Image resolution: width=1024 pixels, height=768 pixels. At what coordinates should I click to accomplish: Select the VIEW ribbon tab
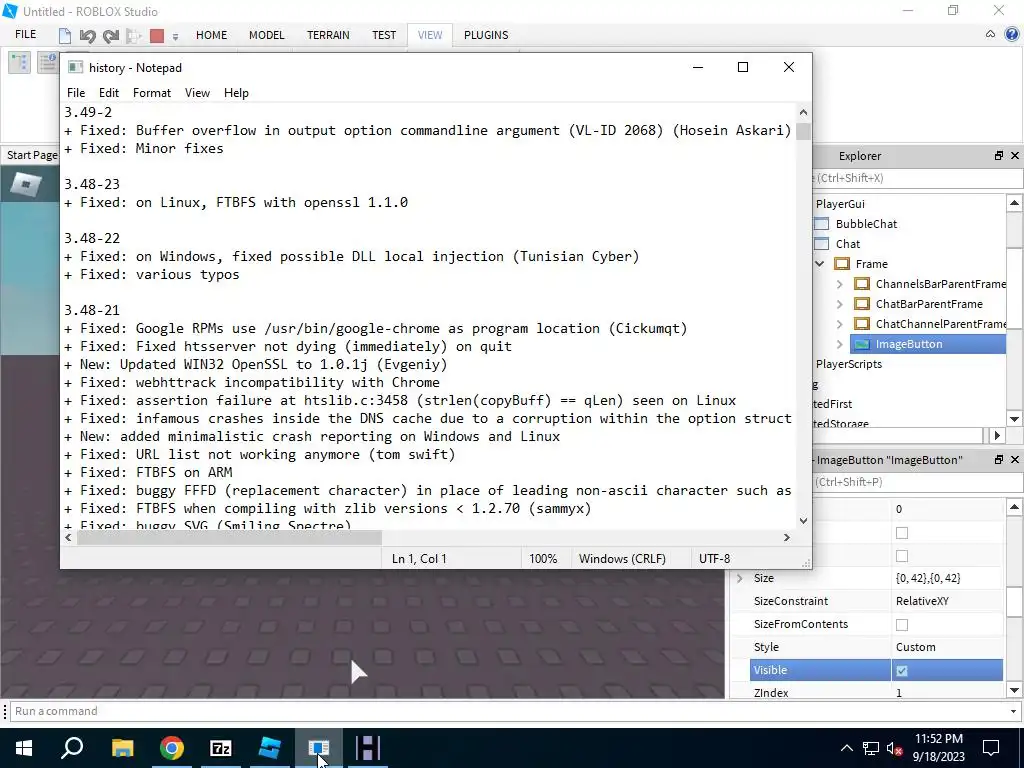point(430,35)
